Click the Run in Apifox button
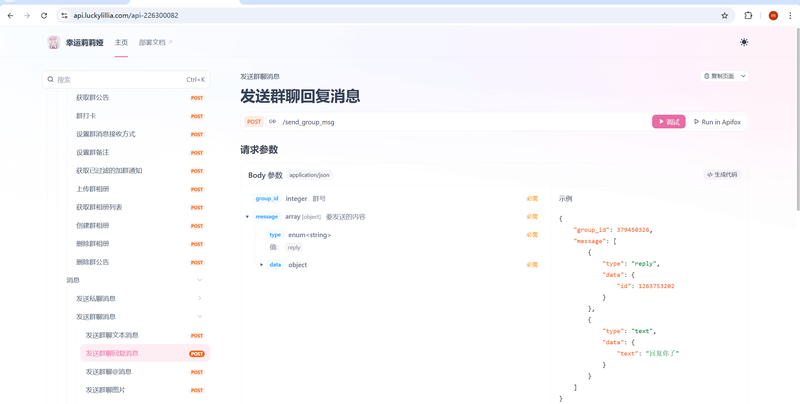 point(717,122)
